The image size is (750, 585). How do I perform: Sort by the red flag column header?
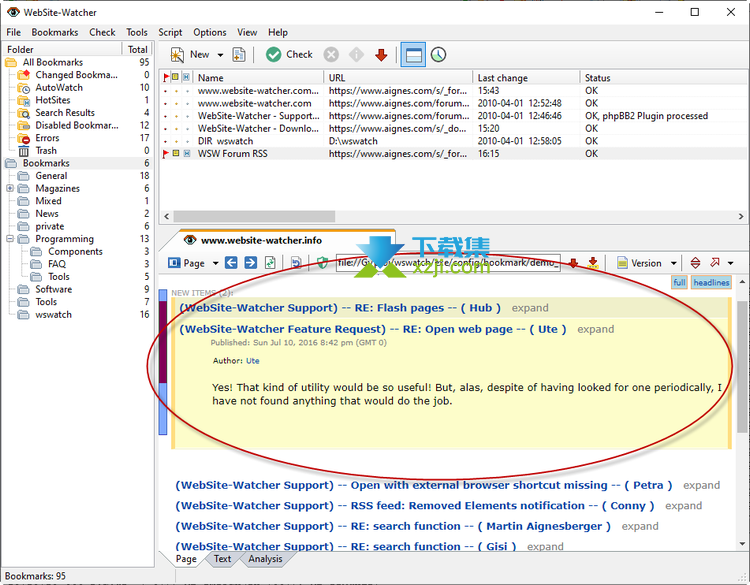pyautogui.click(x=165, y=77)
